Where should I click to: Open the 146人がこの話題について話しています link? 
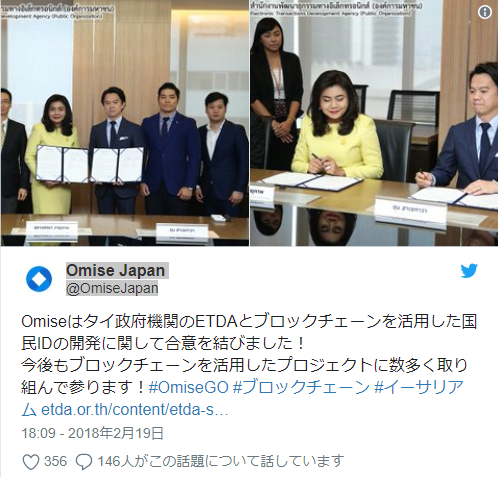coord(220,461)
